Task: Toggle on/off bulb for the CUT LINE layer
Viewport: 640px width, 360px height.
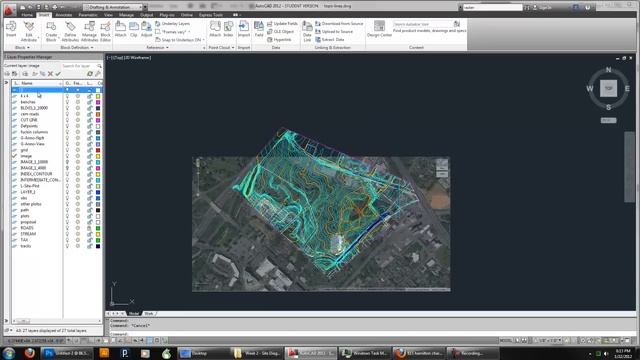Action: coord(67,120)
